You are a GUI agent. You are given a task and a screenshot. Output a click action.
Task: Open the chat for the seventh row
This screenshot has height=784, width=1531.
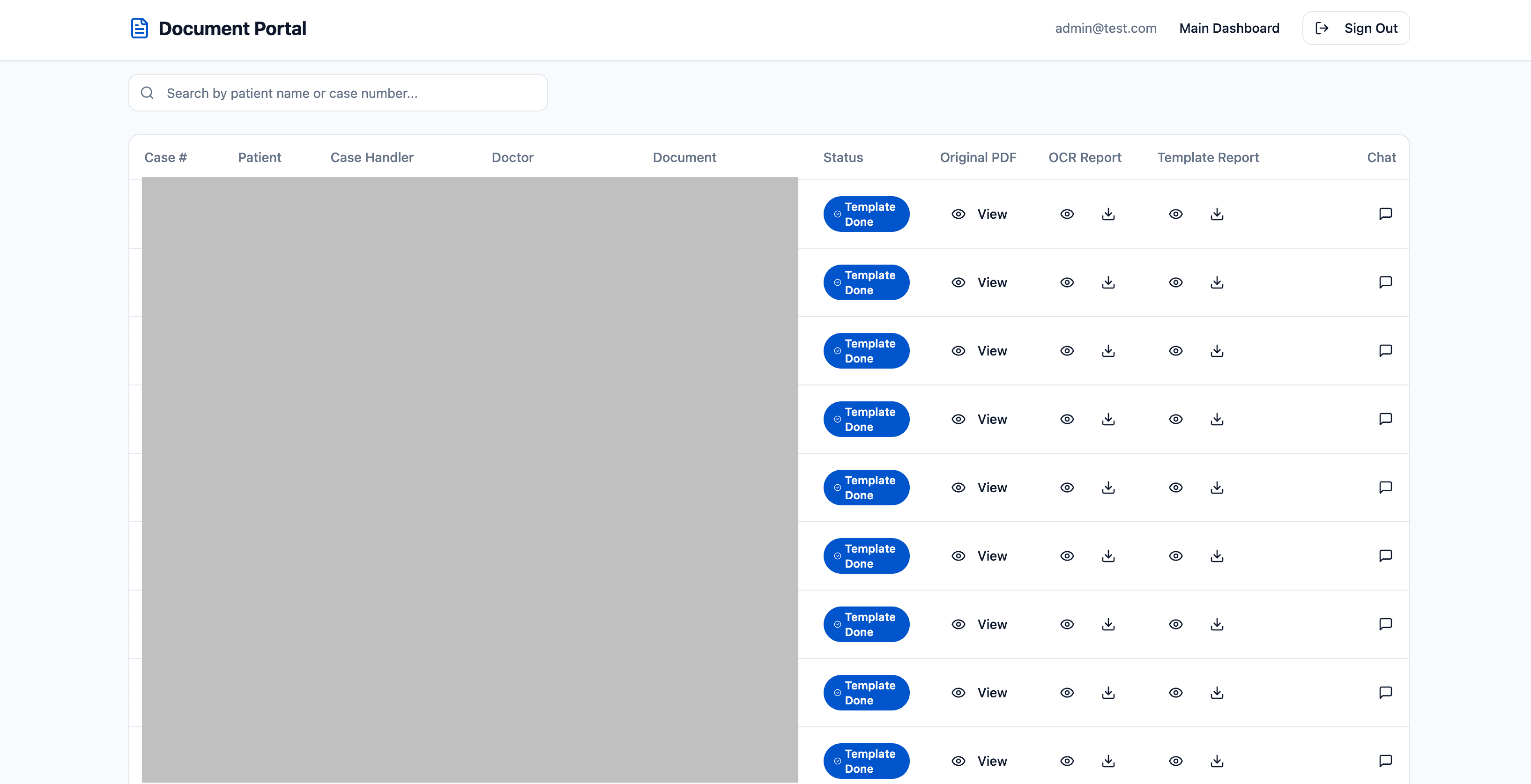1385,624
